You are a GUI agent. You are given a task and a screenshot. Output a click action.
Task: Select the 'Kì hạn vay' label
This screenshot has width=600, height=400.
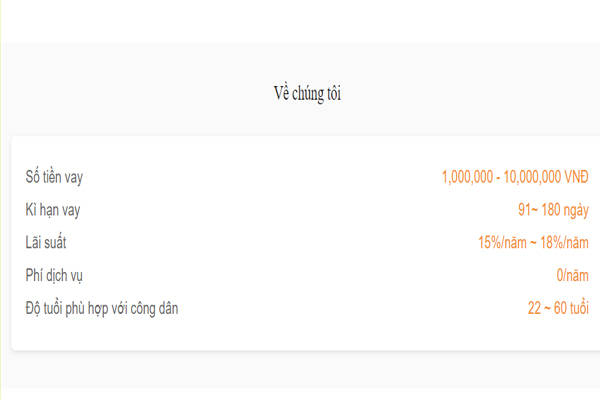tap(53, 210)
